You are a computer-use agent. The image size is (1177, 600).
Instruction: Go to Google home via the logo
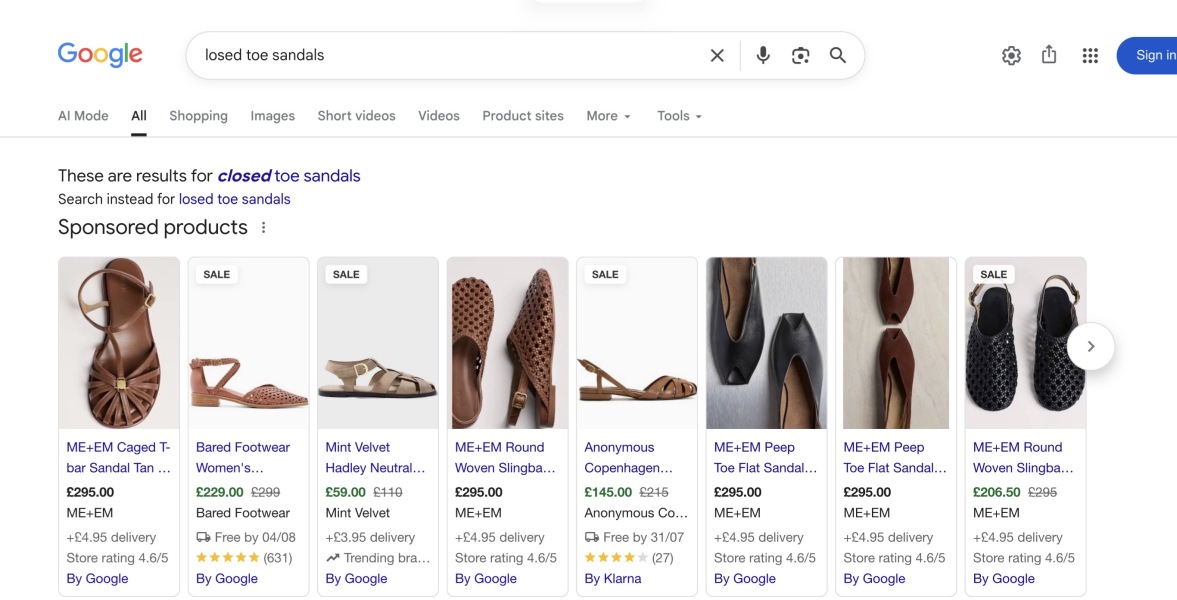pyautogui.click(x=100, y=54)
